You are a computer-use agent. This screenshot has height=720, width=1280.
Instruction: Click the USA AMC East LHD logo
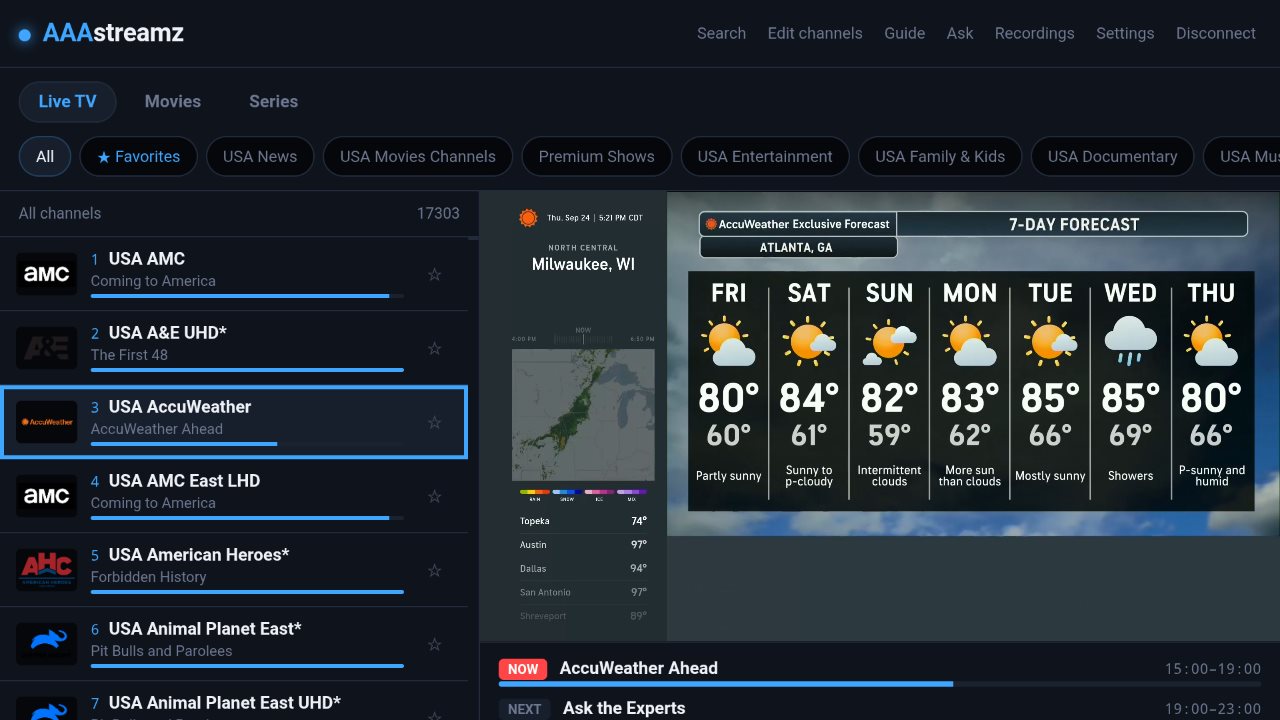(47, 496)
